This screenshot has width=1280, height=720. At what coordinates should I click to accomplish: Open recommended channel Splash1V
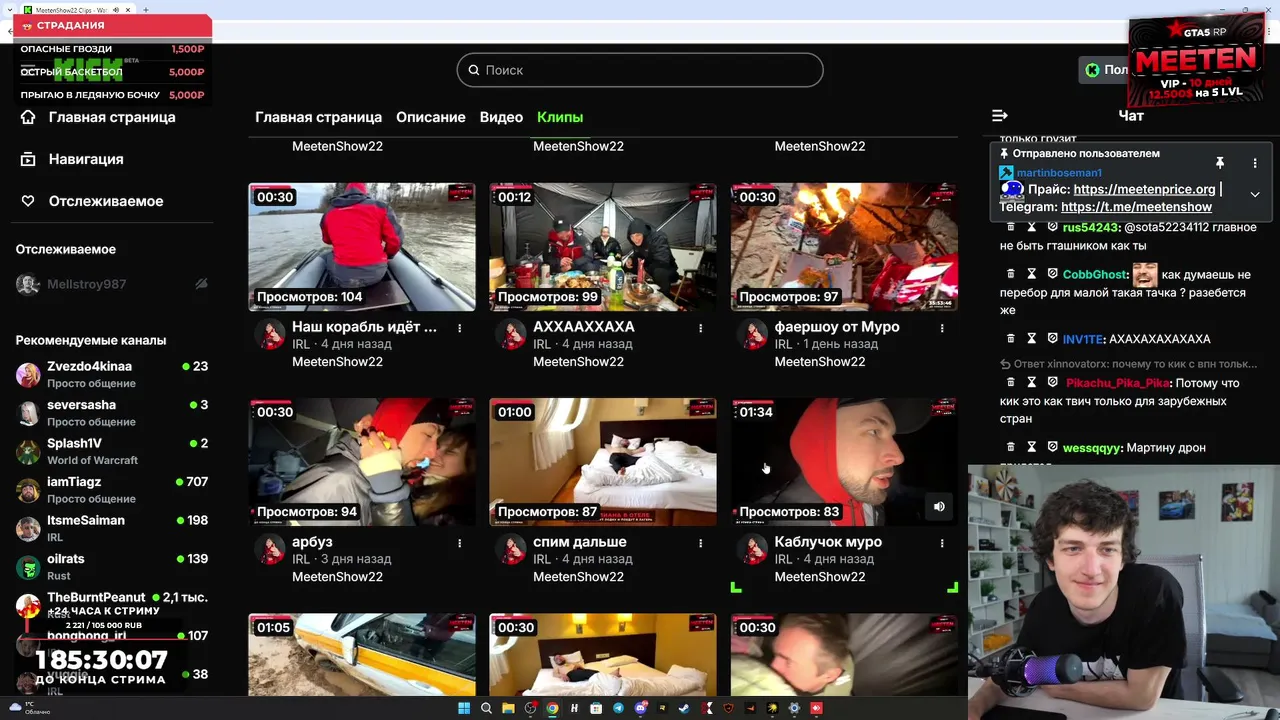[111, 451]
